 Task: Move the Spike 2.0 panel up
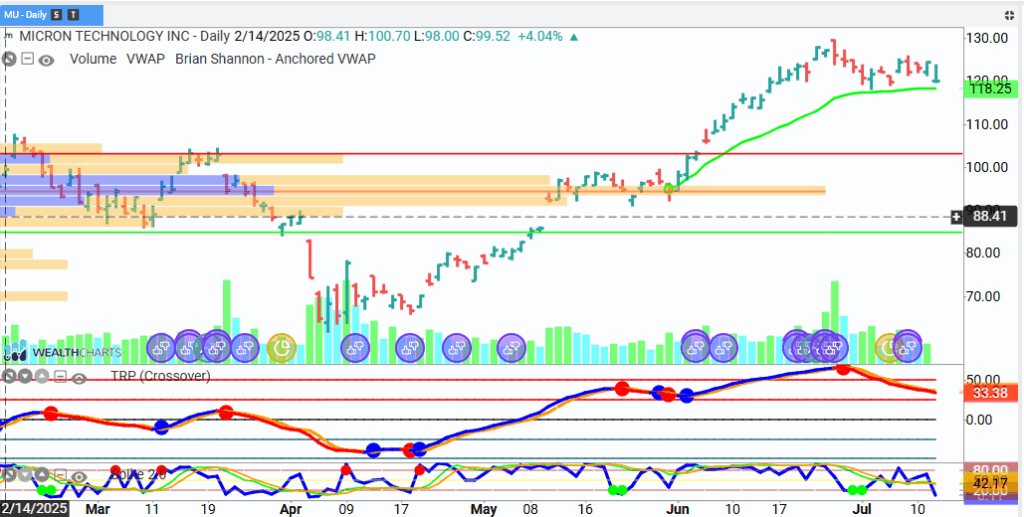tap(42, 475)
